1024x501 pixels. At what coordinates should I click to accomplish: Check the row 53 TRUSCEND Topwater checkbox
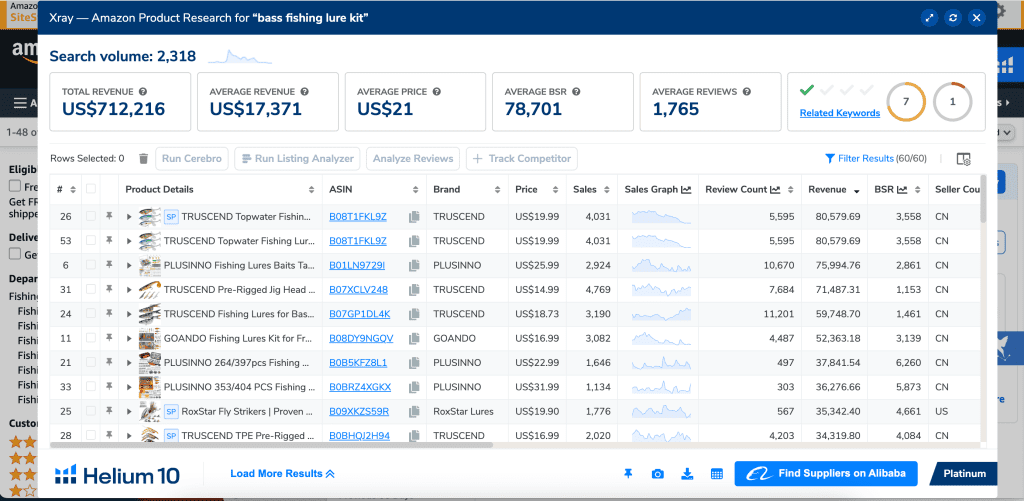click(91, 241)
